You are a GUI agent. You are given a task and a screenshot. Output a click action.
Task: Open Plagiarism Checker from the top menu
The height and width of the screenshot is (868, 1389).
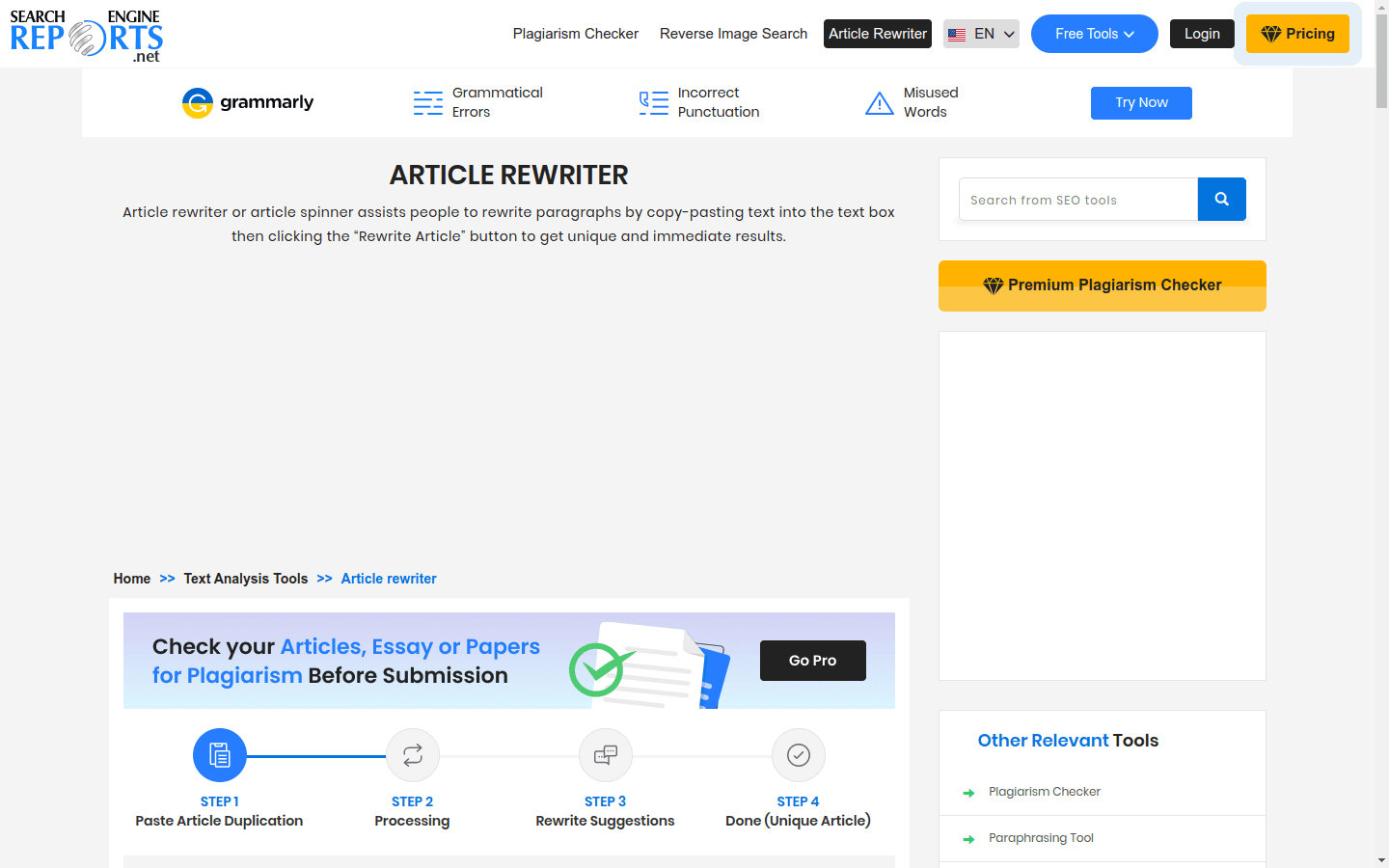point(575,33)
